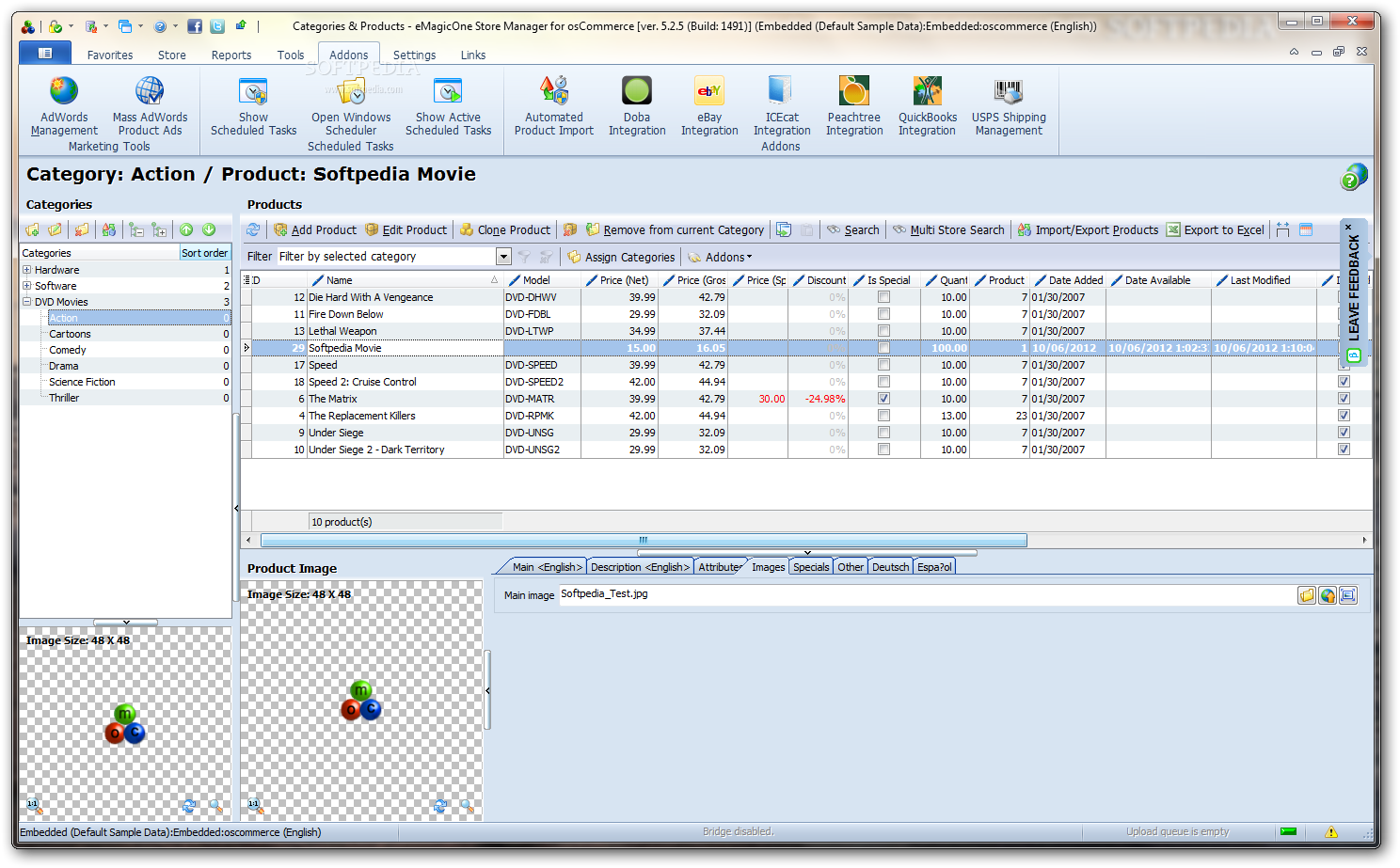
Task: Switch to the Reports ribbon tab
Action: [x=231, y=55]
